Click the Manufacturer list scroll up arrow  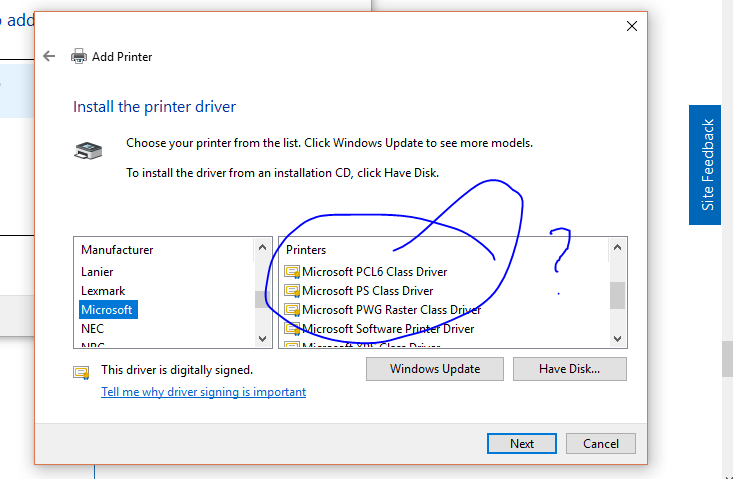262,248
